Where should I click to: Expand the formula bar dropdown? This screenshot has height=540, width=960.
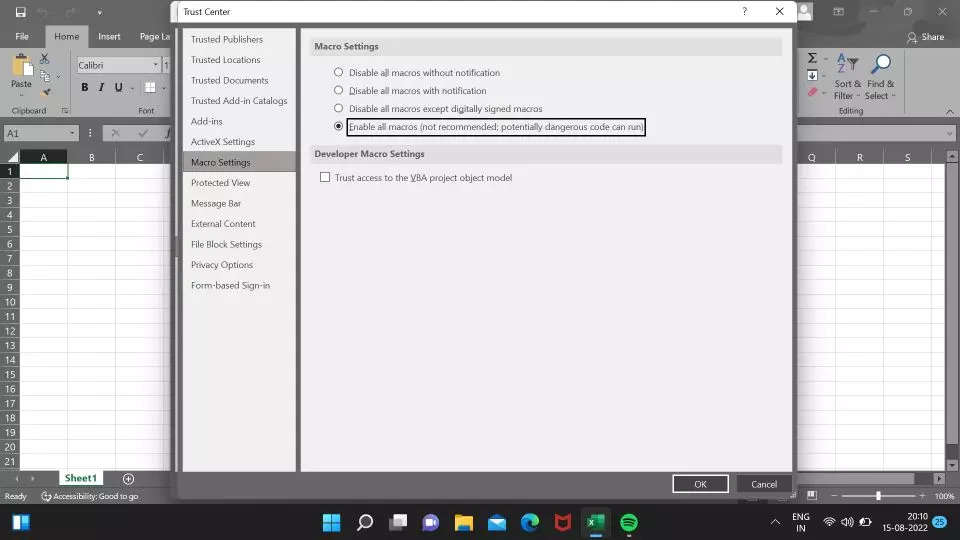tap(950, 133)
